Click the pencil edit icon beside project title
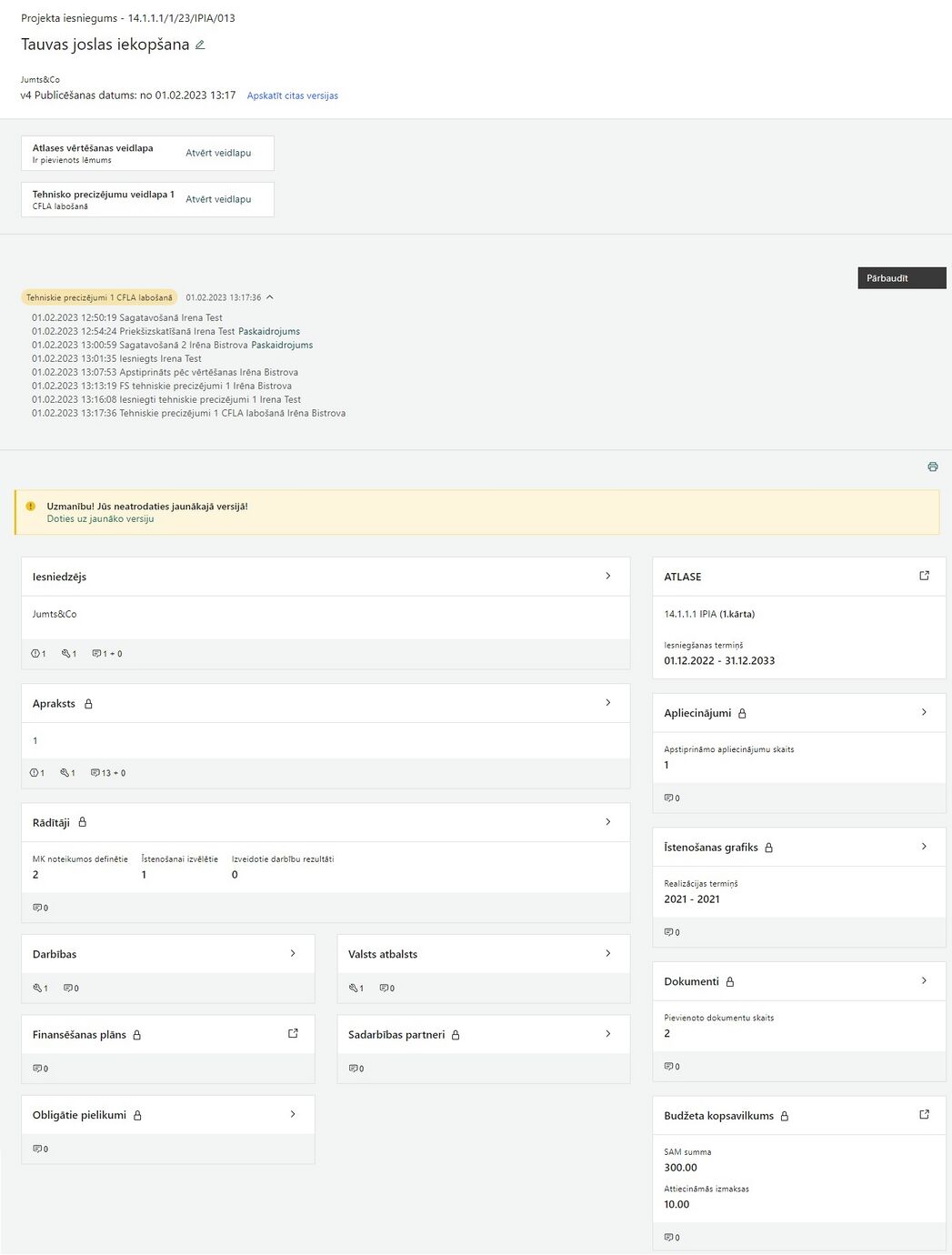The height and width of the screenshot is (1255, 952). 200,45
